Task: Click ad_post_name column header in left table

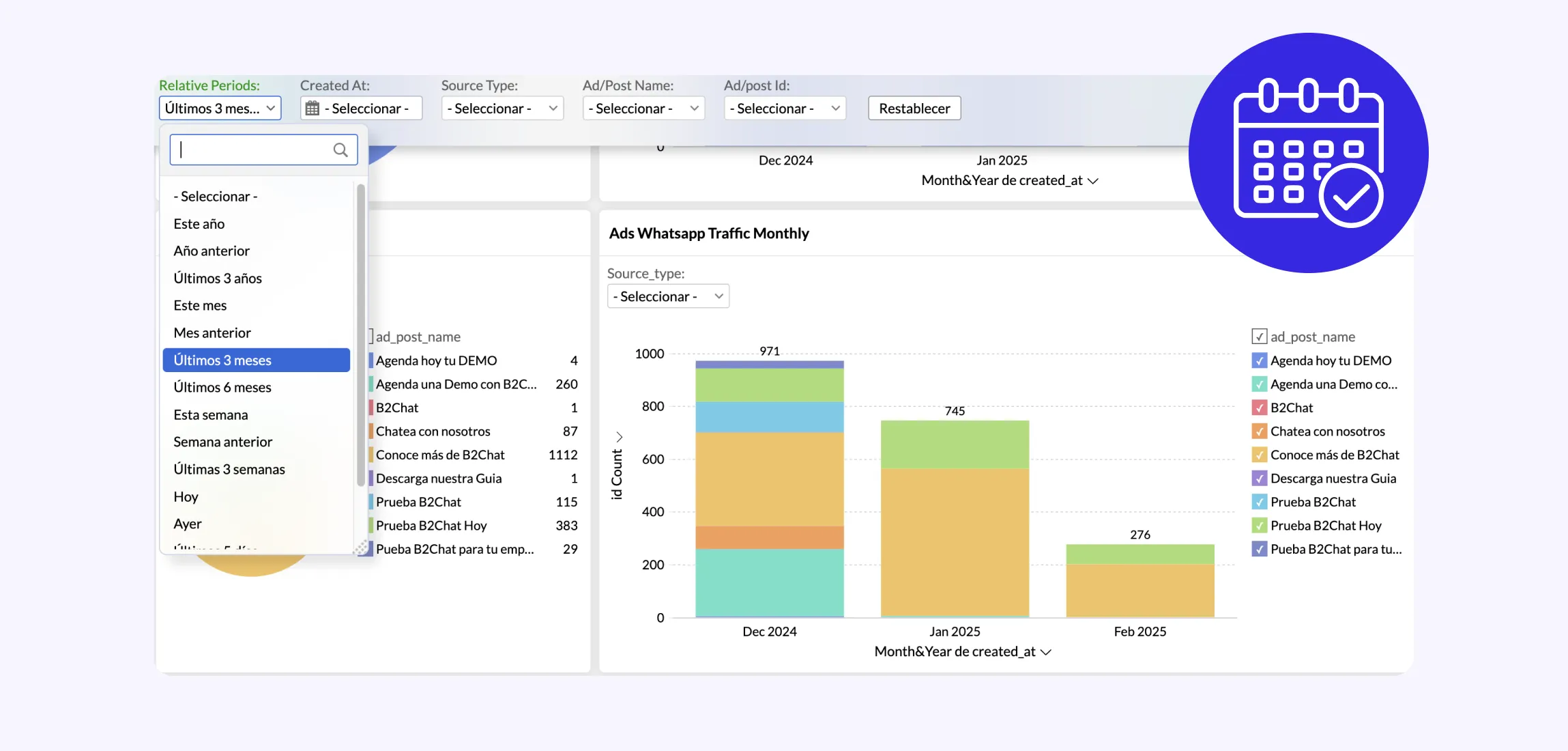Action: (x=418, y=337)
